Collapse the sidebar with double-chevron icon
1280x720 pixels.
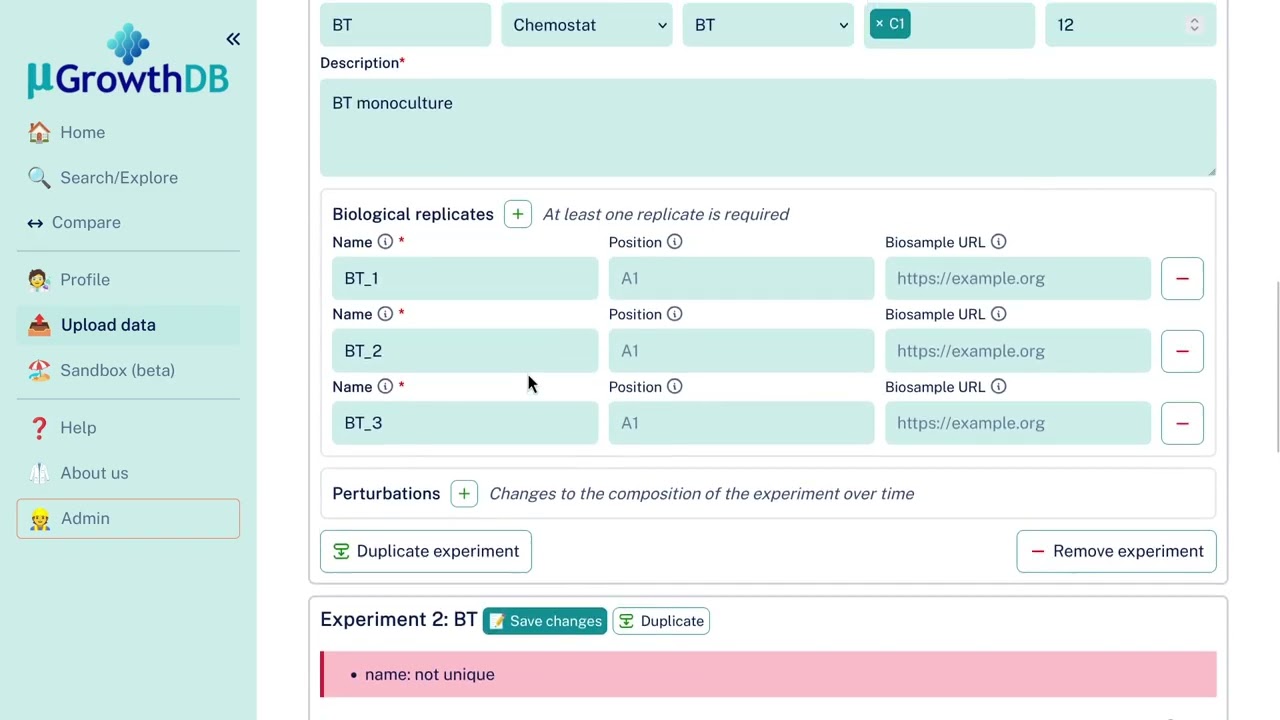pos(233,39)
